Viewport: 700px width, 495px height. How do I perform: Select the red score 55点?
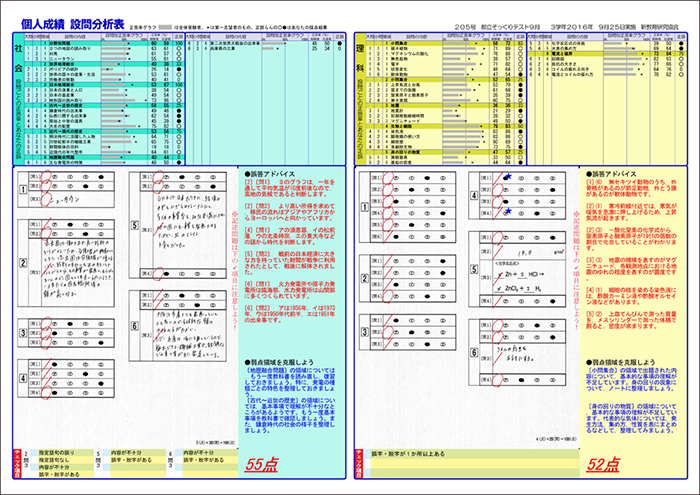tap(261, 464)
